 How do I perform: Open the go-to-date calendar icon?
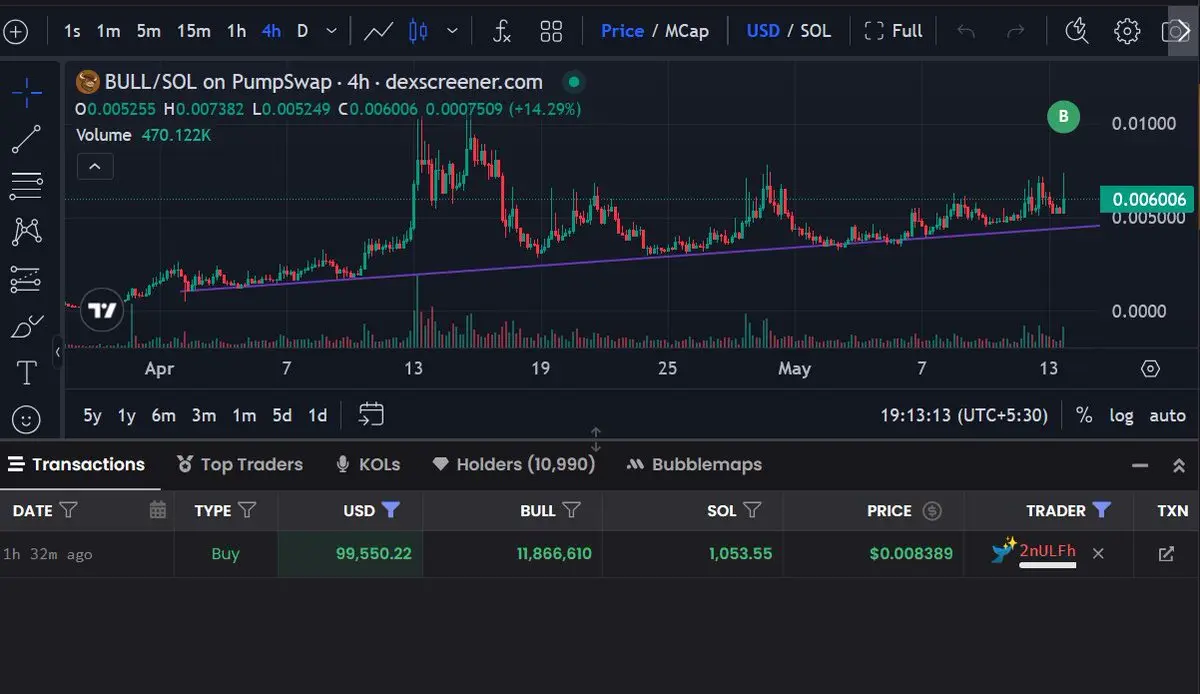click(371, 414)
